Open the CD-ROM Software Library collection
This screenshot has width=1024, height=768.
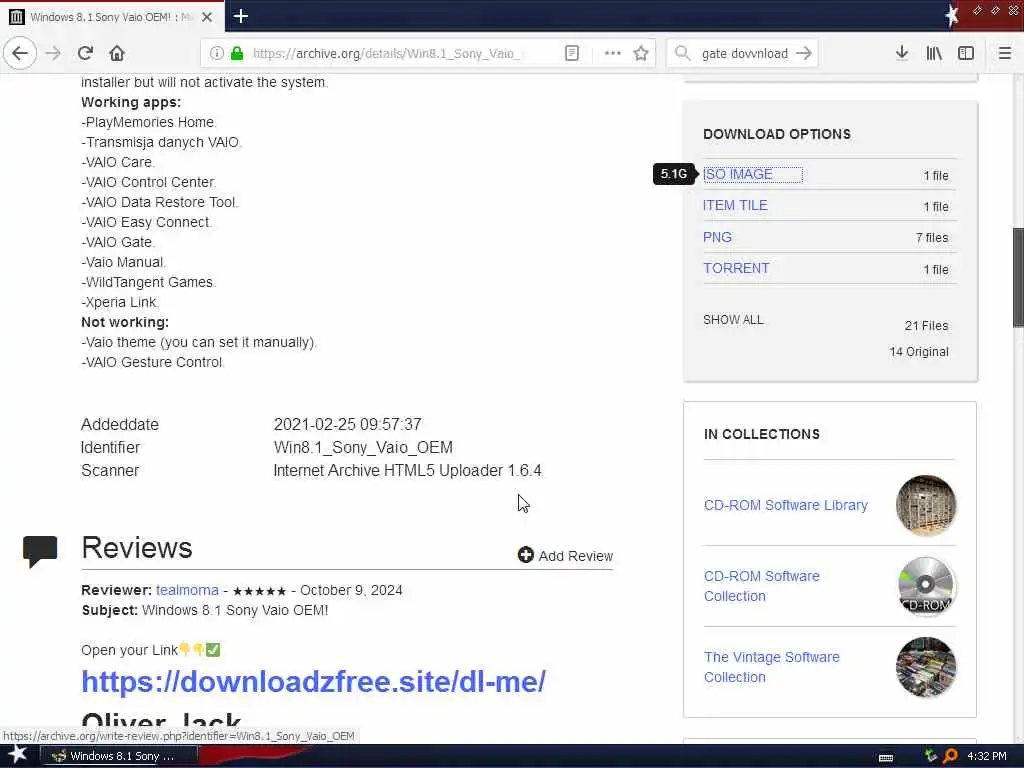pos(786,505)
